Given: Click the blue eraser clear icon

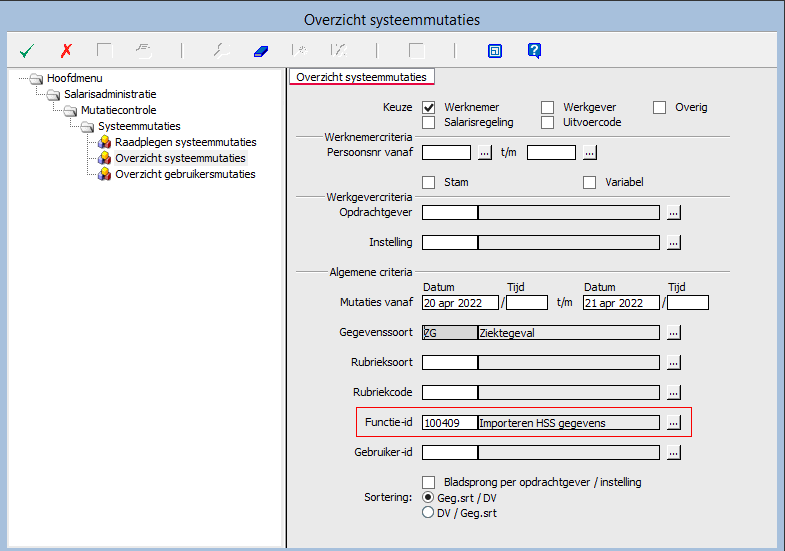Looking at the screenshot, I should point(261,50).
